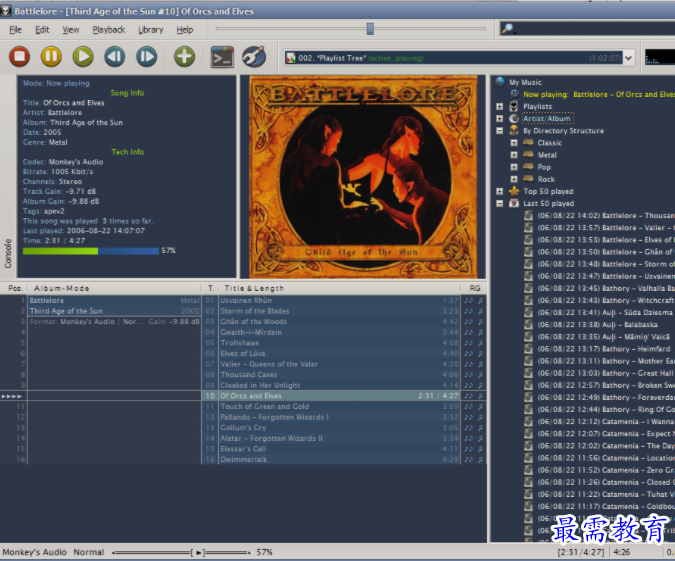
Task: Click the volume slider handle in the toolbar
Action: [x=370, y=29]
